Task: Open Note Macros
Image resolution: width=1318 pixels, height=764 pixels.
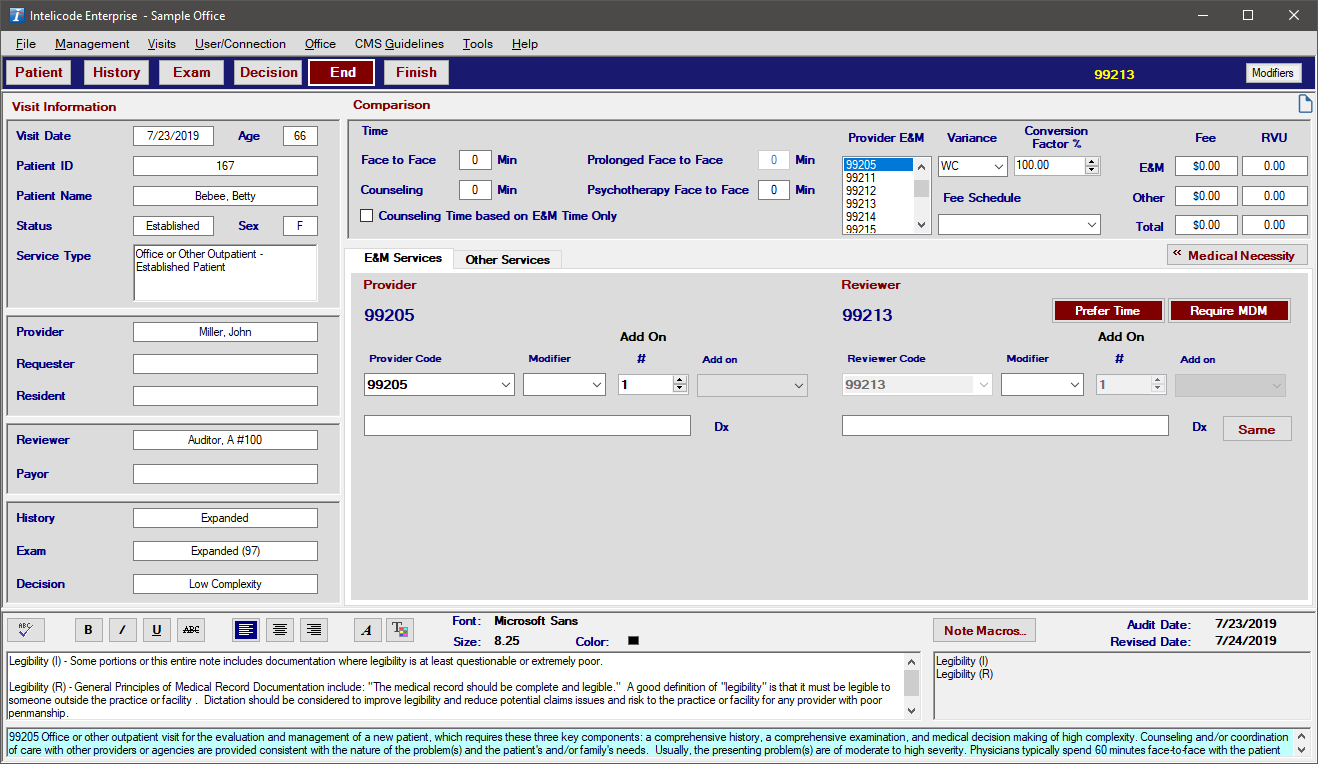Action: pos(984,630)
